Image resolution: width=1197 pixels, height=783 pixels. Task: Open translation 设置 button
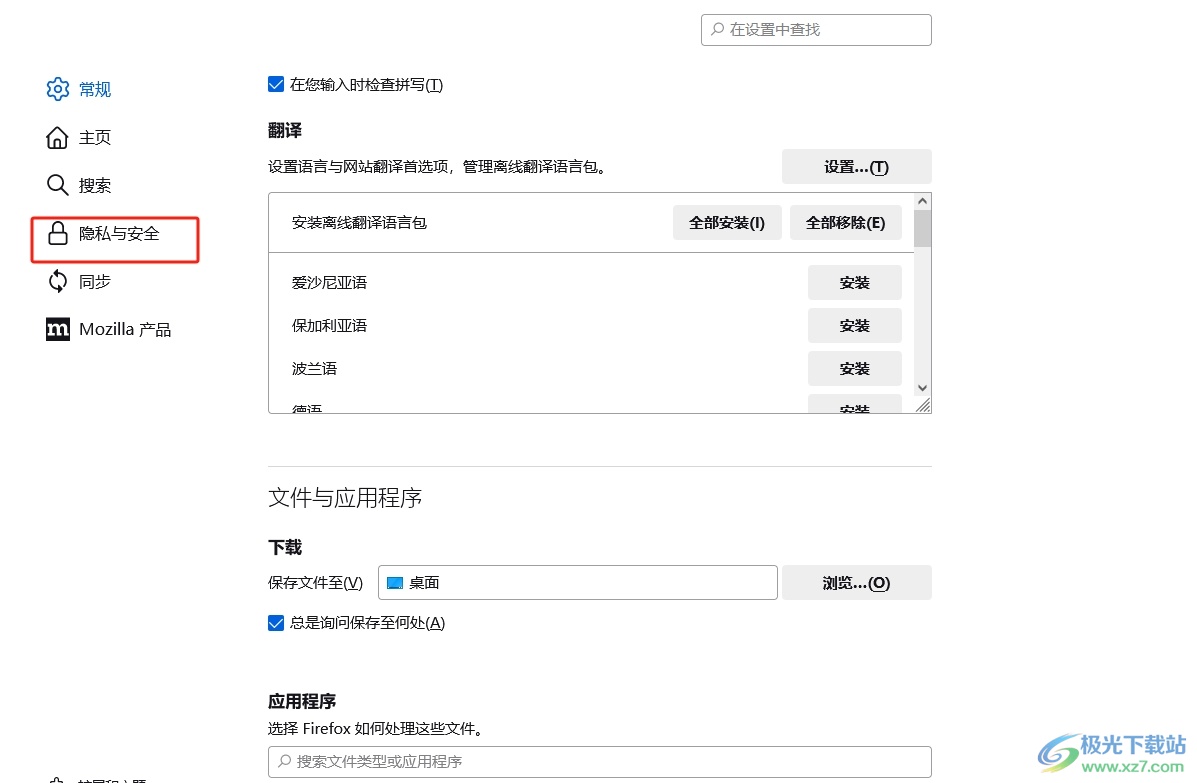click(x=856, y=167)
